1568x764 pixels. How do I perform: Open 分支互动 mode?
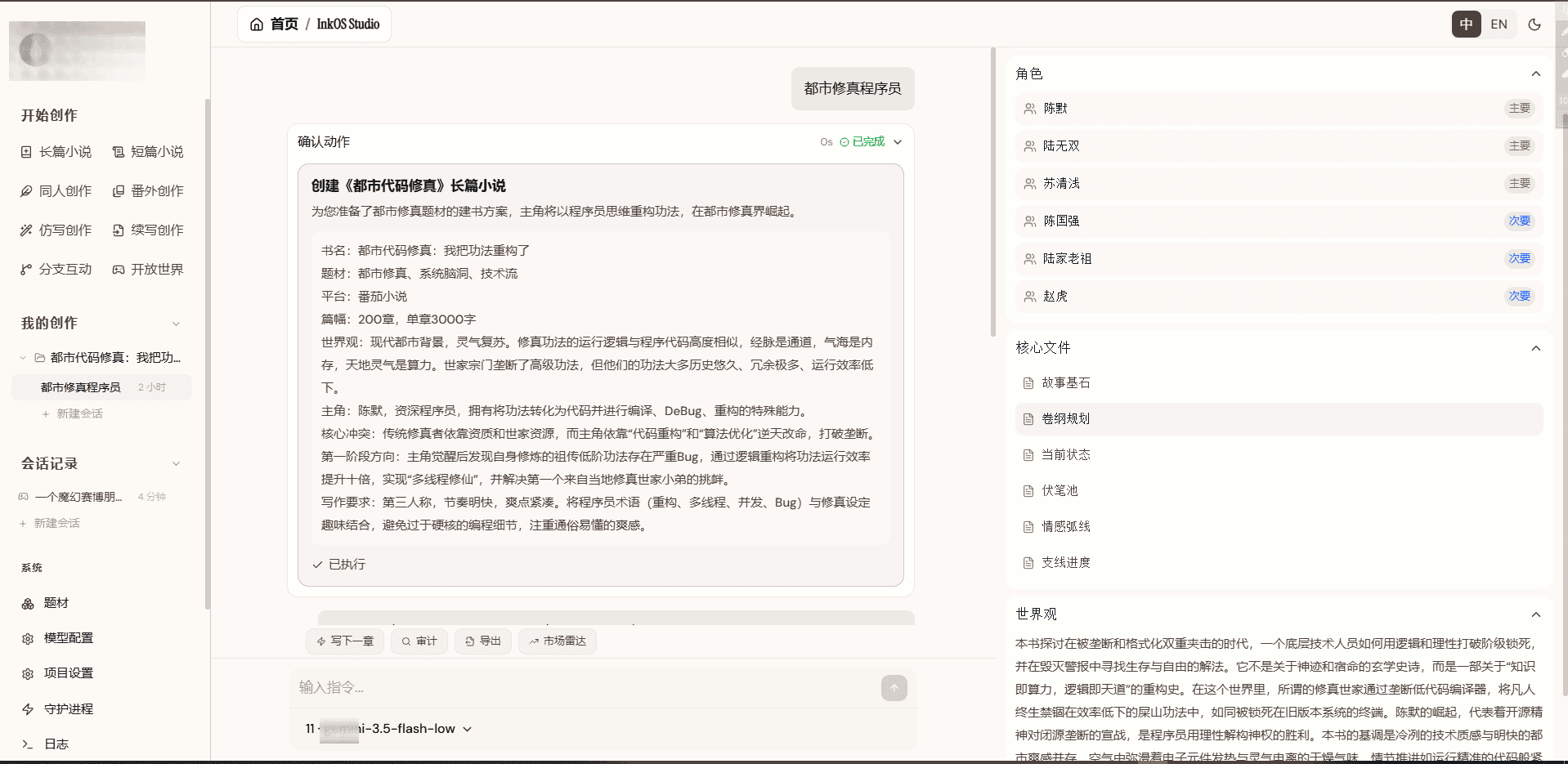[56, 270]
